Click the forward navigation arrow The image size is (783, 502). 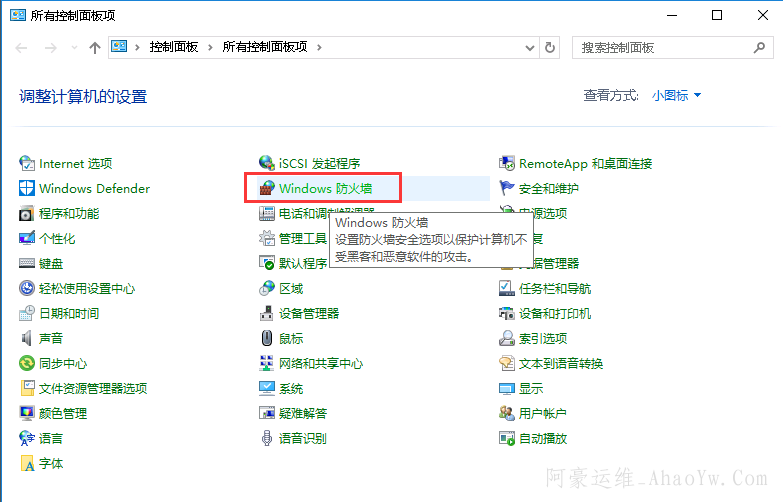50,48
